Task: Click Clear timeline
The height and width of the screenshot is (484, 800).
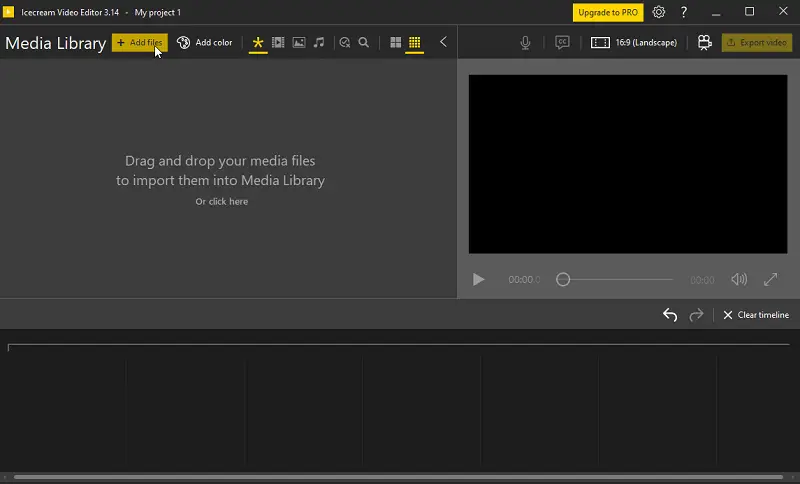Action: click(756, 315)
